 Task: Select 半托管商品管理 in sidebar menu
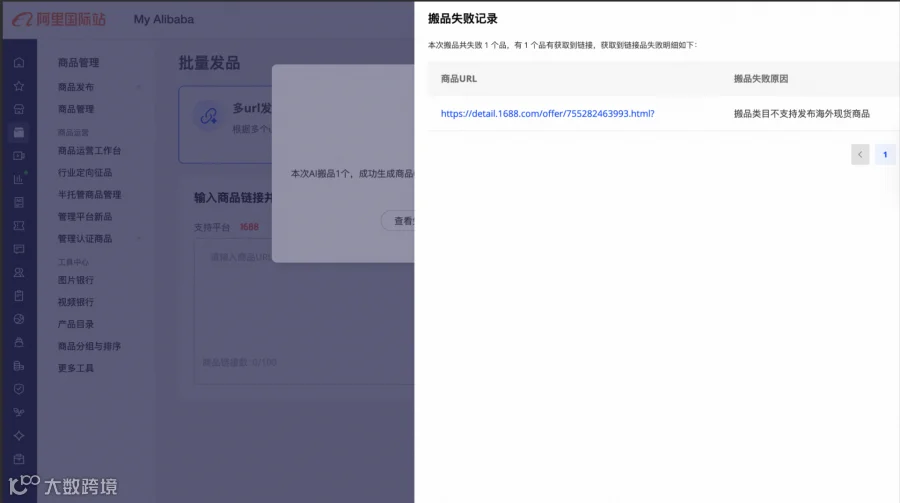tap(89, 195)
